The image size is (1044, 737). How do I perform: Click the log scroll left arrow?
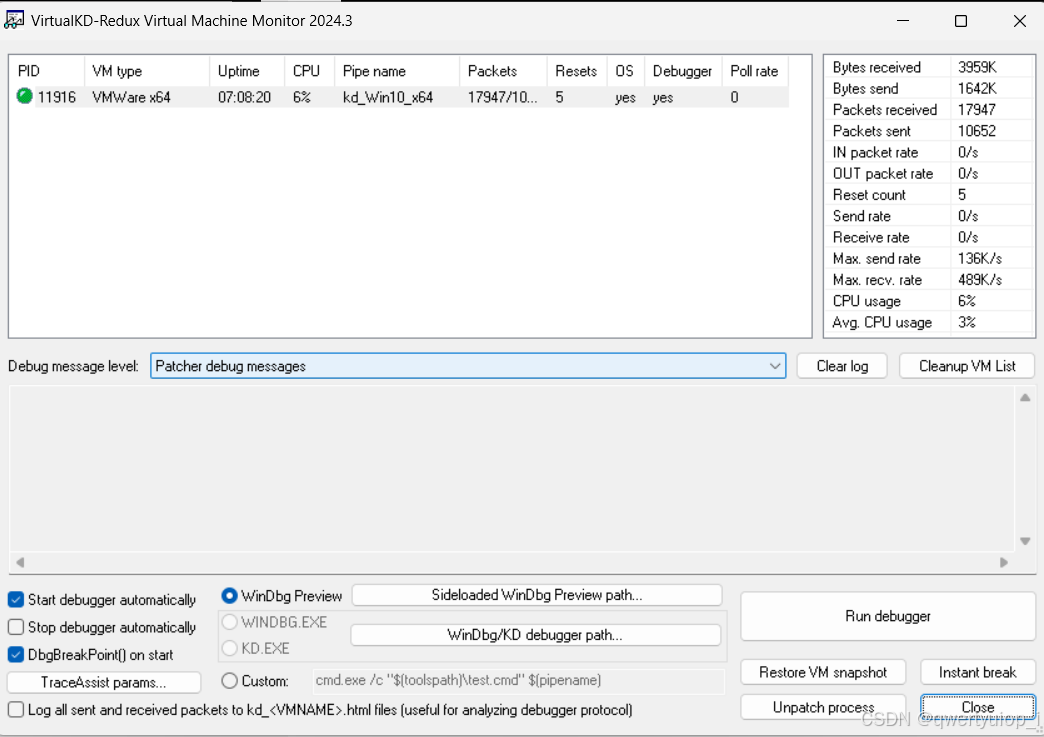pos(20,563)
